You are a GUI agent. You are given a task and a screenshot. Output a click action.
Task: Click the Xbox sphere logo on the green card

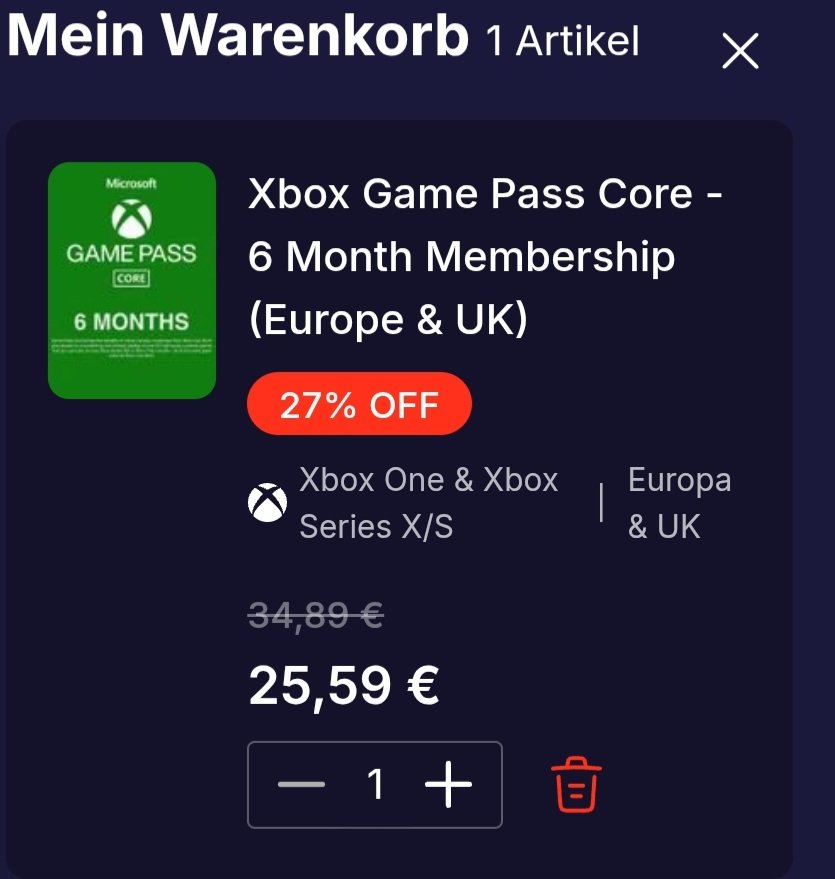coord(132,219)
